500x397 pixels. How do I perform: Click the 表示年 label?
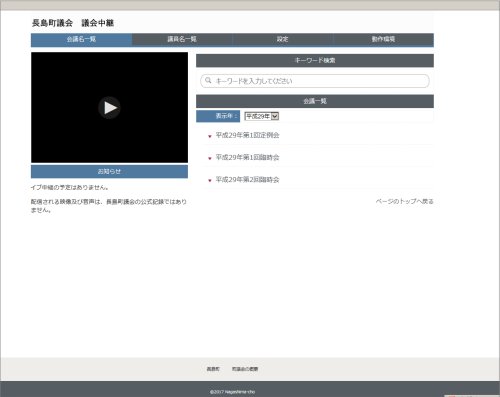[x=218, y=116]
